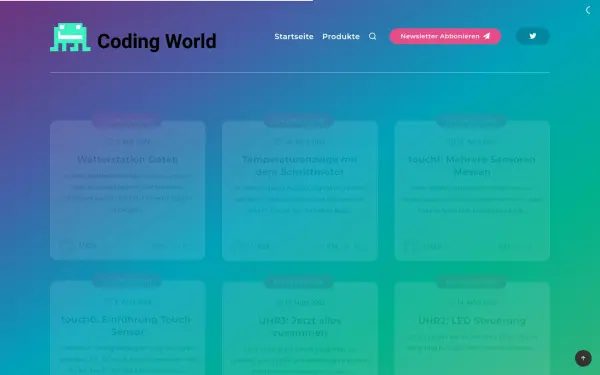Open Temperaturanzeige mit dem Schrittmotor post
The image size is (600, 375).
300,166
